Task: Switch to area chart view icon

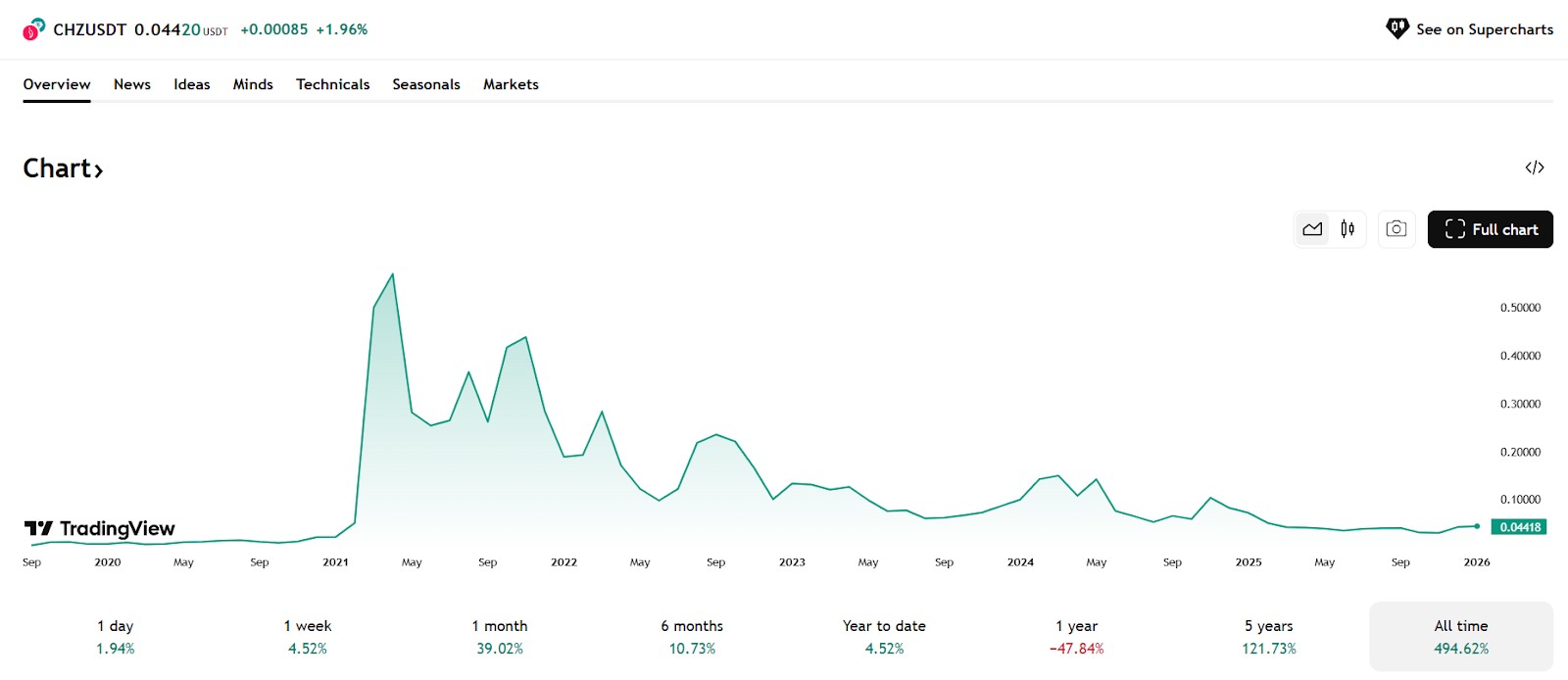Action: [1312, 229]
